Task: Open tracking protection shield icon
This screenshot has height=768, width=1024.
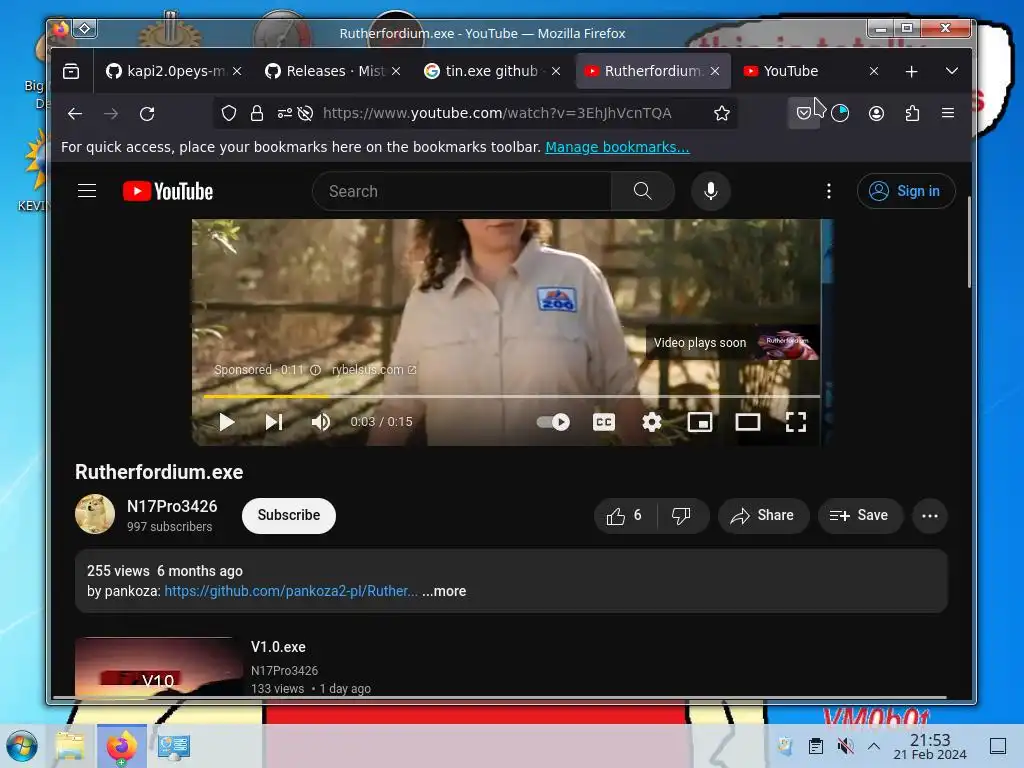Action: [x=229, y=114]
